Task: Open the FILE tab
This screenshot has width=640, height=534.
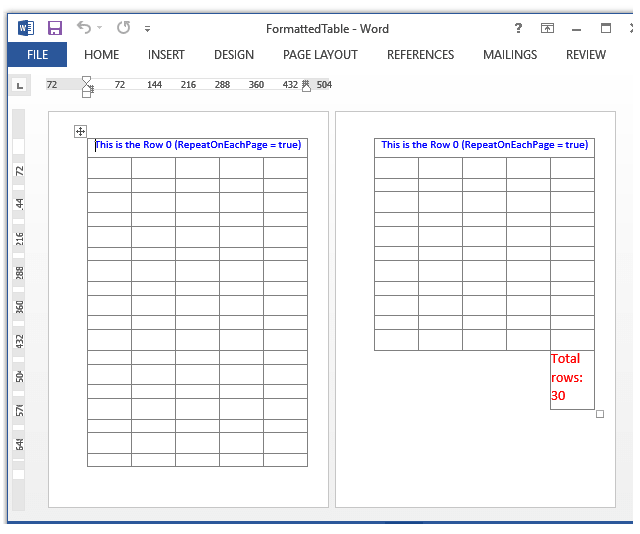Action: (37, 55)
